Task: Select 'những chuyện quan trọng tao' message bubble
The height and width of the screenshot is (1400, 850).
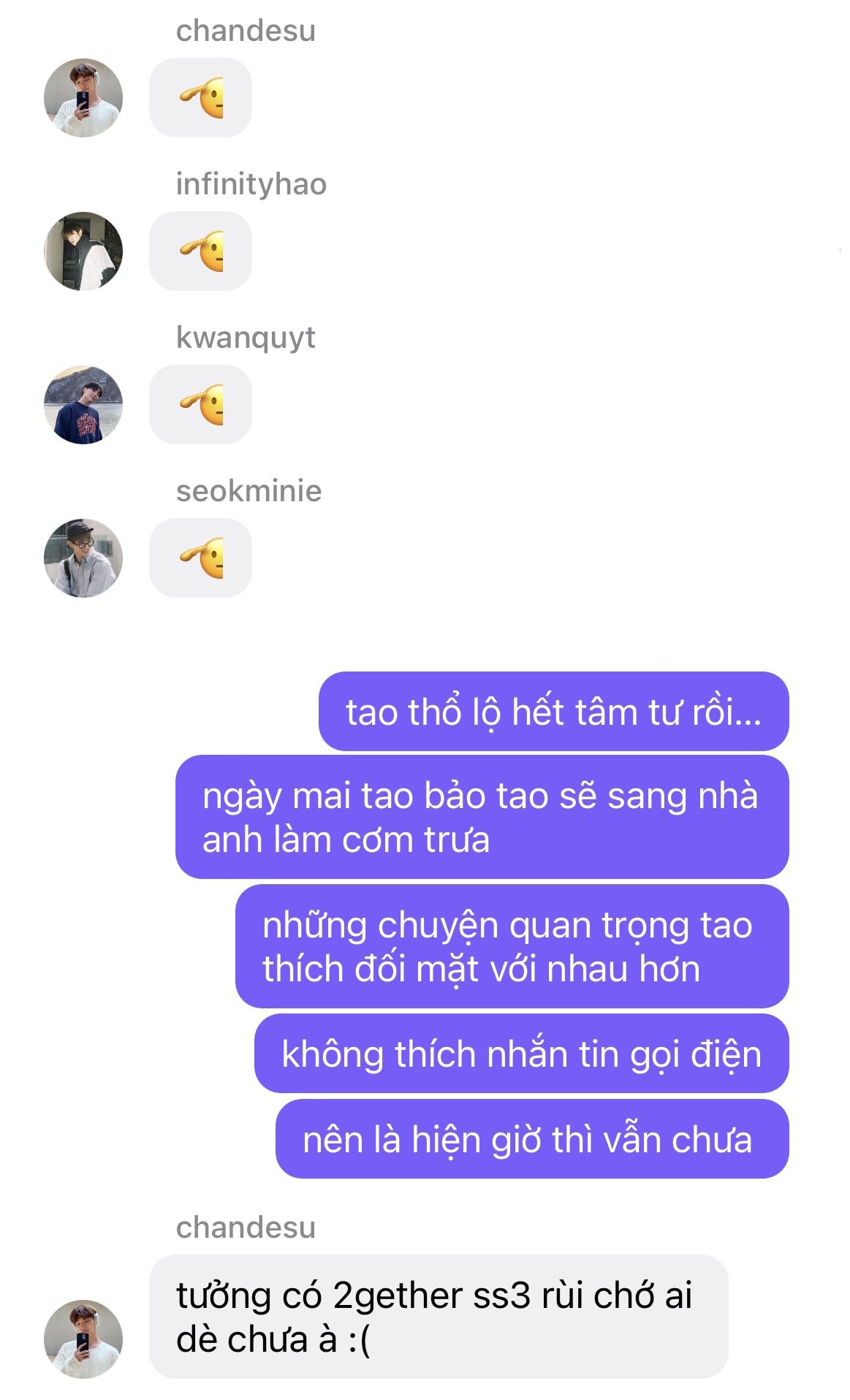Action: pos(512,946)
